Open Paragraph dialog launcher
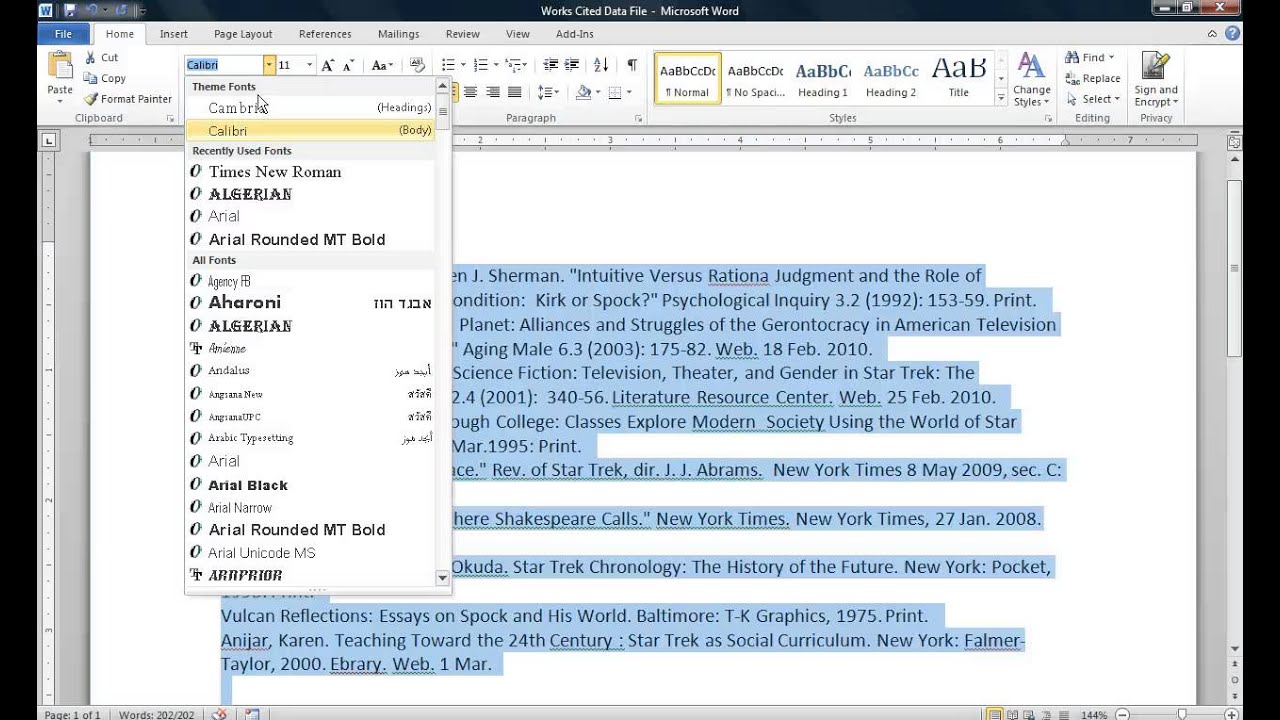 [x=639, y=119]
